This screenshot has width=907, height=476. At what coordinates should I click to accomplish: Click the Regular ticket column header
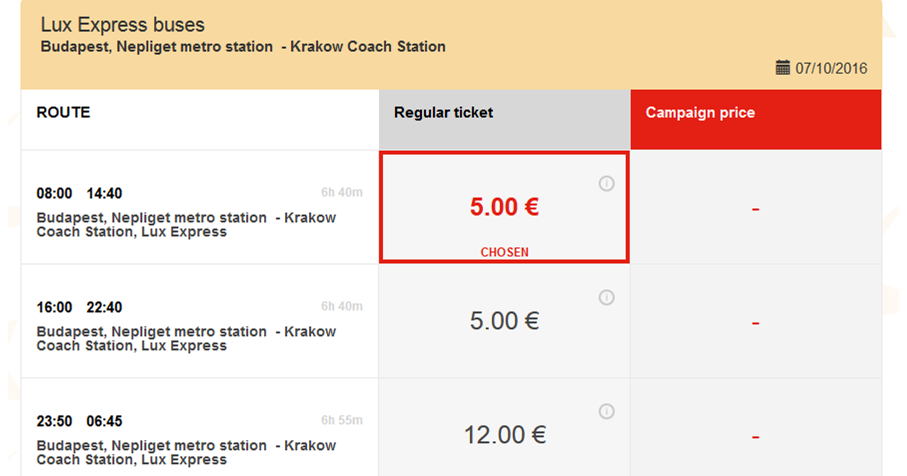coord(504,119)
